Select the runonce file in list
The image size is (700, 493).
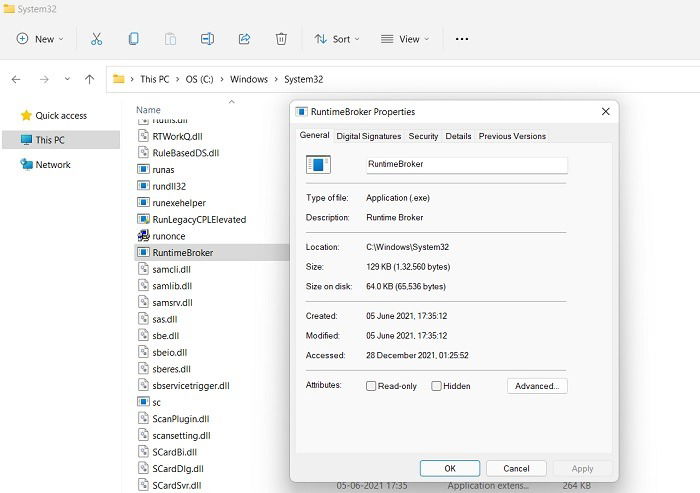169,236
